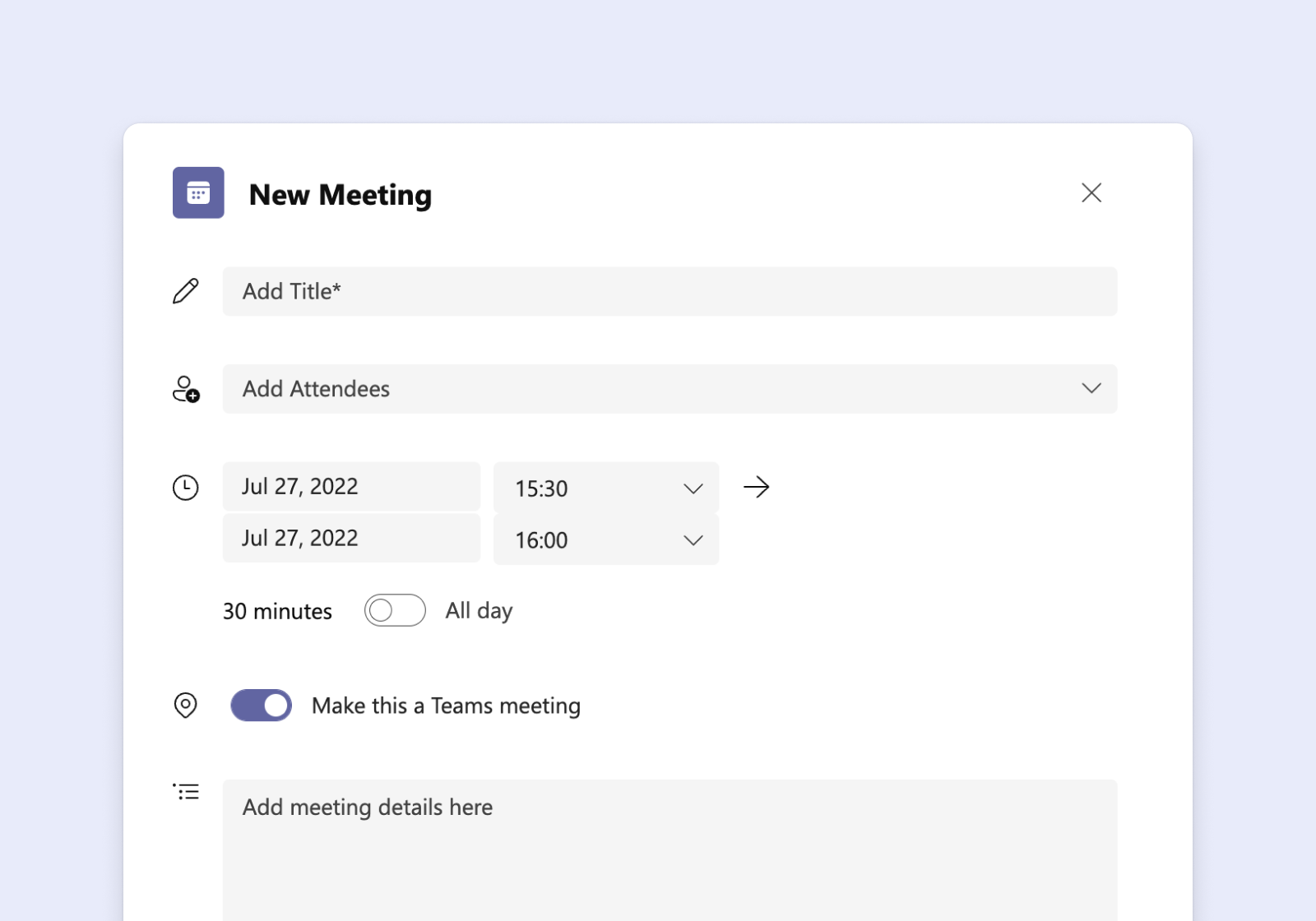The width and height of the screenshot is (1316, 921).
Task: Click the 30 minutes duration label
Action: point(277,611)
